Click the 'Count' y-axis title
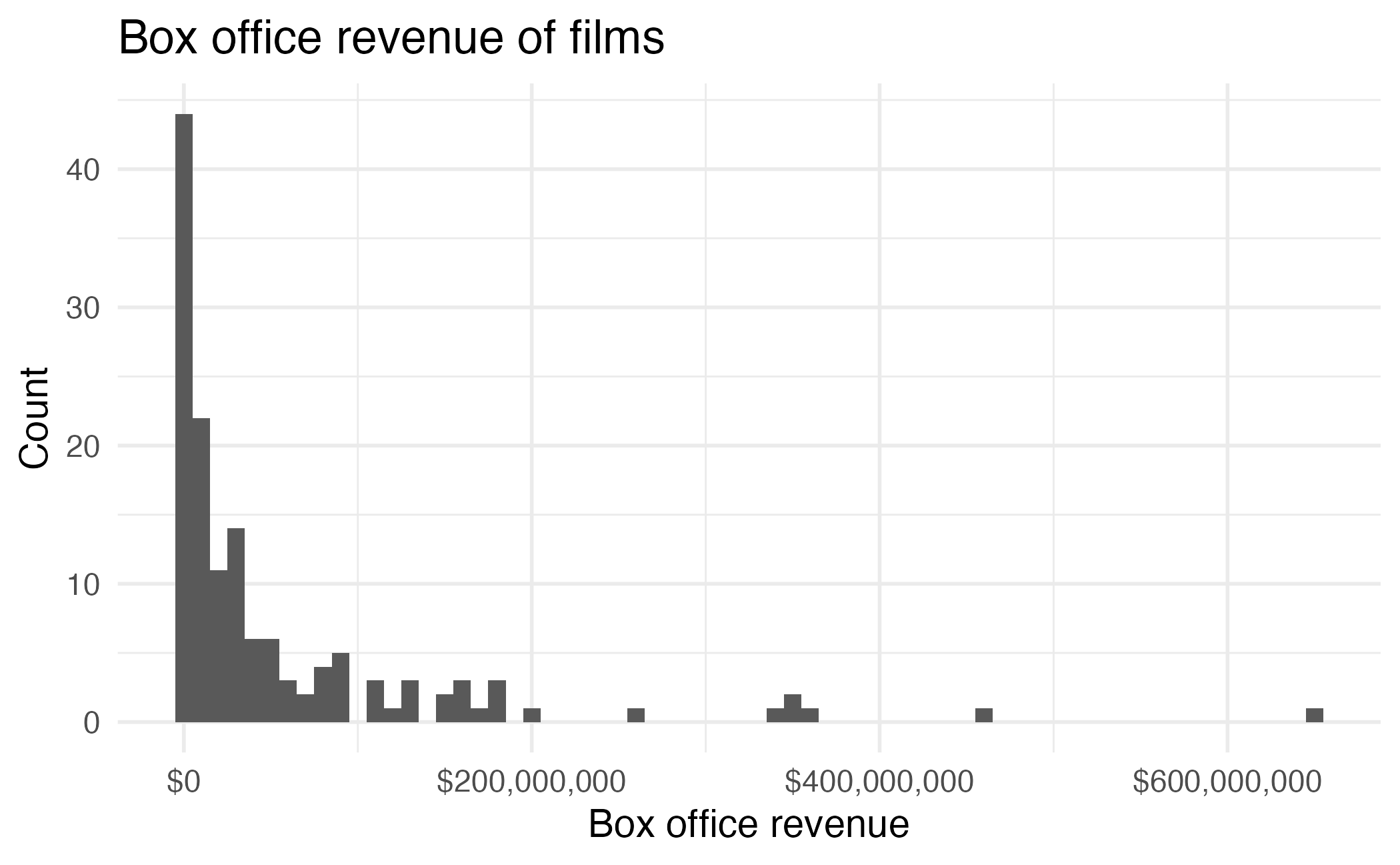 coord(33,418)
